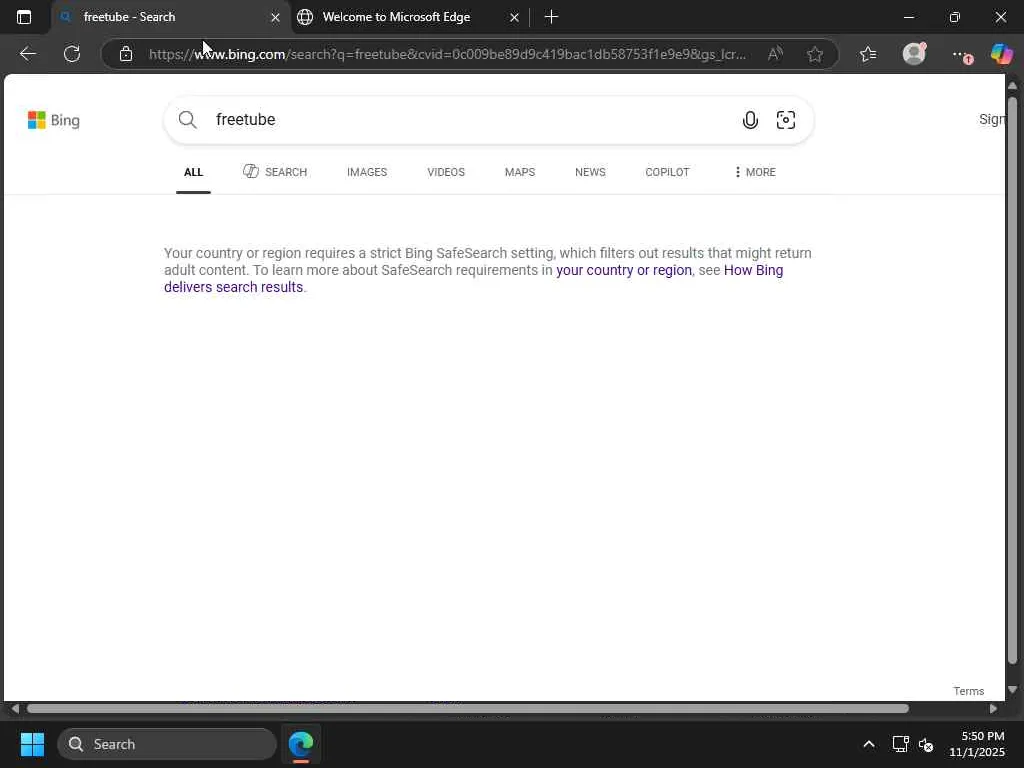Submit search with magnifier icon
The width and height of the screenshot is (1024, 768).
[187, 120]
